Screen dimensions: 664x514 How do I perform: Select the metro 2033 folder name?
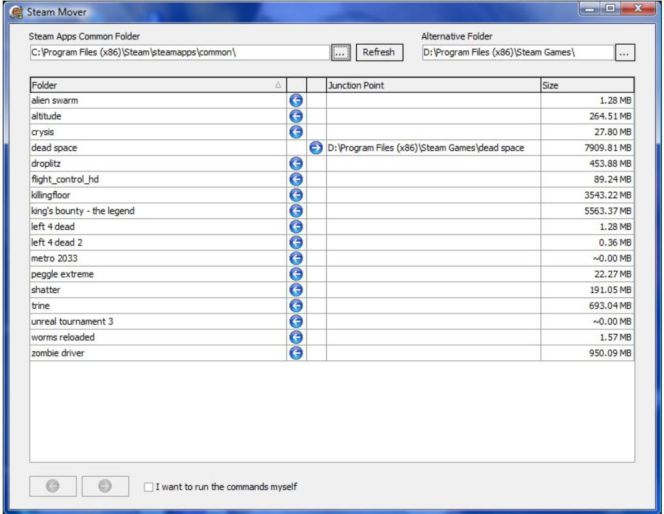[x=54, y=258]
